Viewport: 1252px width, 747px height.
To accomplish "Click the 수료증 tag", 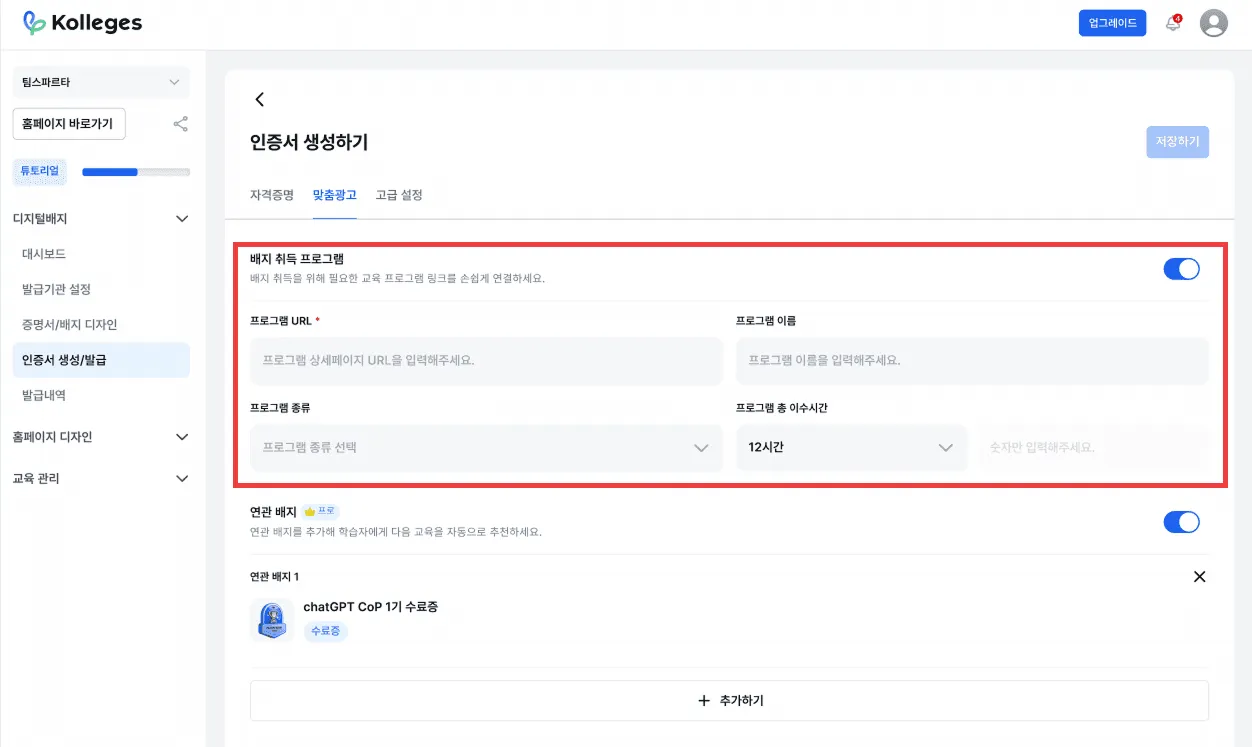I will click(x=326, y=631).
